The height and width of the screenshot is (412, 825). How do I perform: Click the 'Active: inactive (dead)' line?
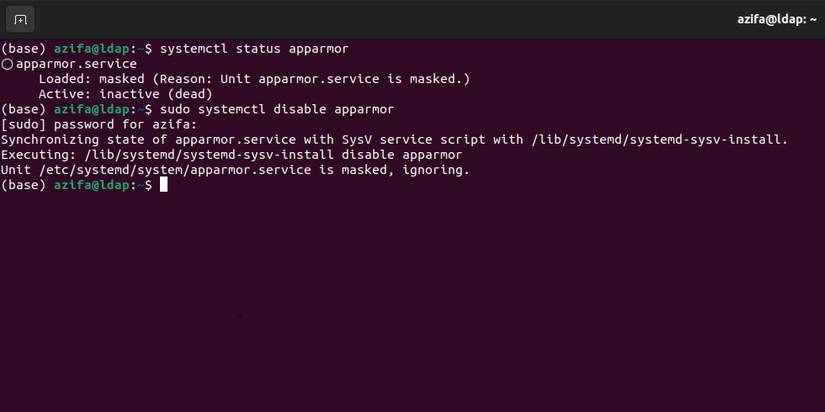point(125,94)
